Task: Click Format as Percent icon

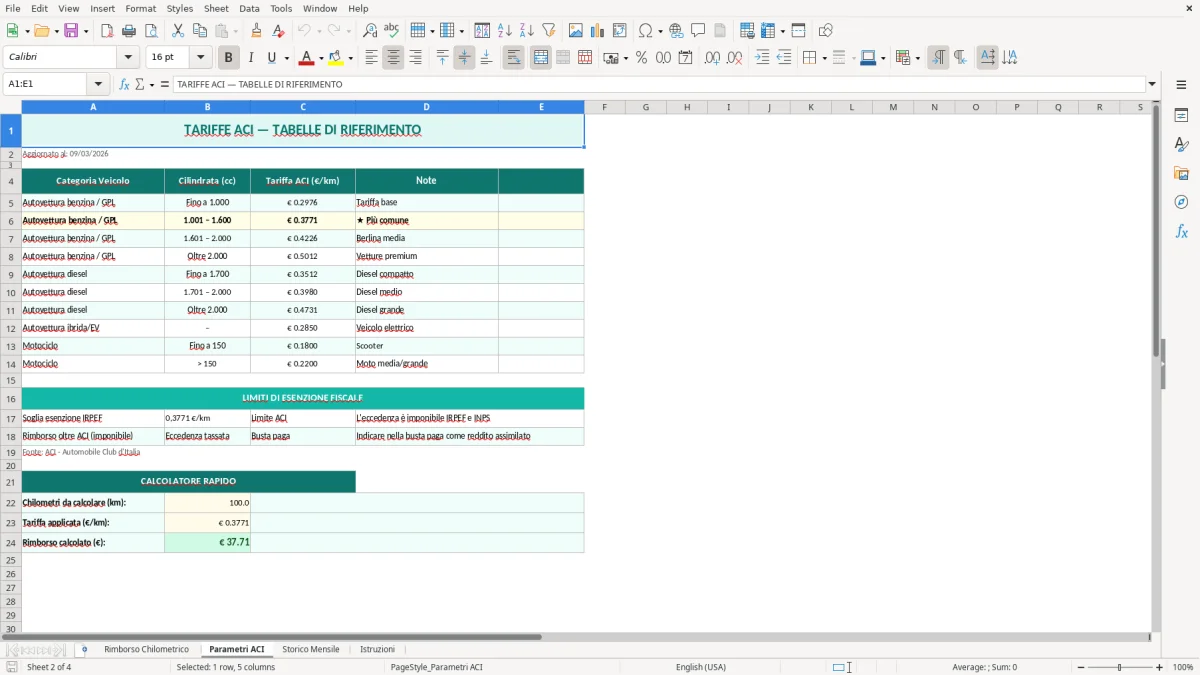Action: pyautogui.click(x=642, y=58)
